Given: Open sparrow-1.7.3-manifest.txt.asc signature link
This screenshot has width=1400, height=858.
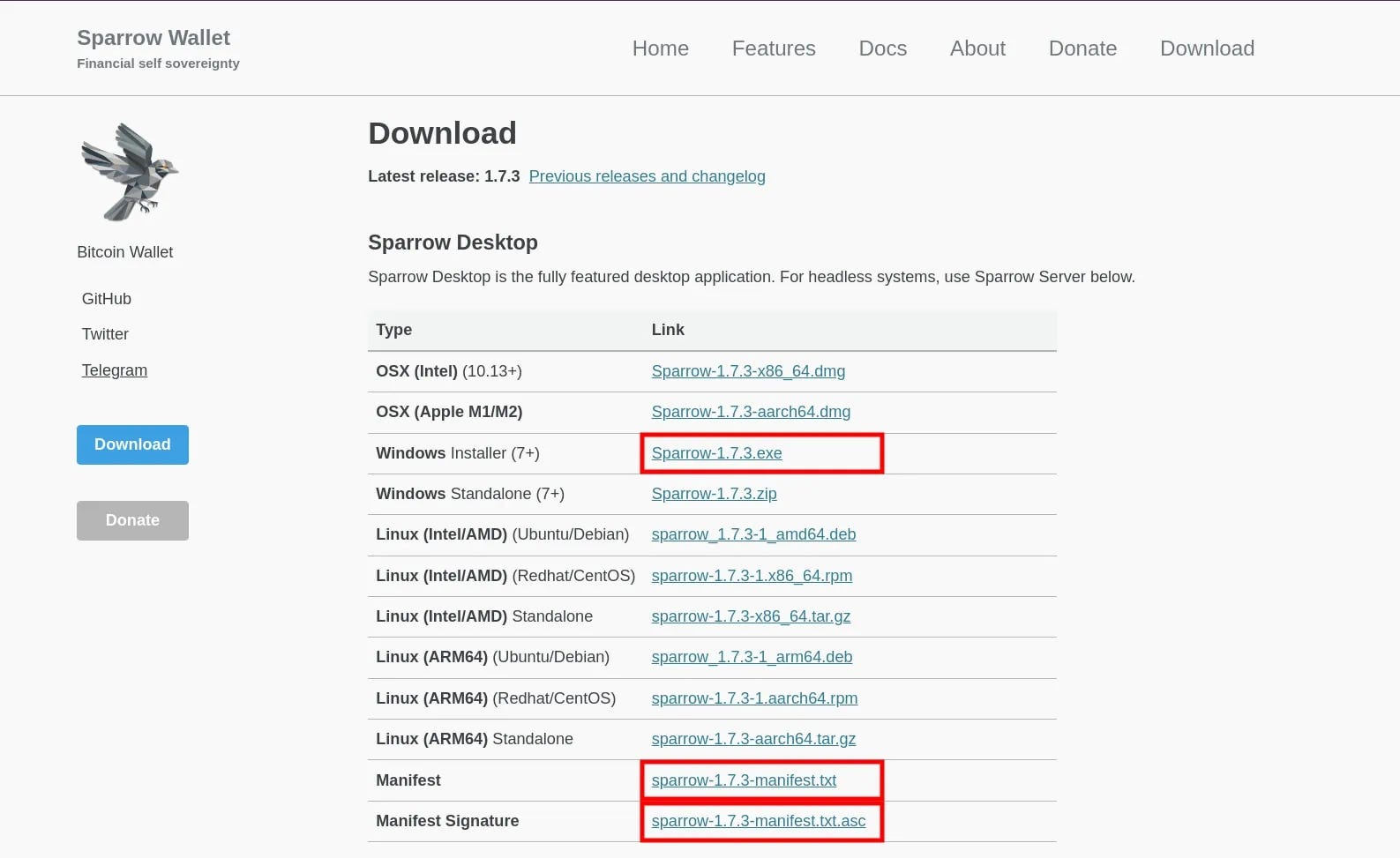Looking at the screenshot, I should pos(759,821).
